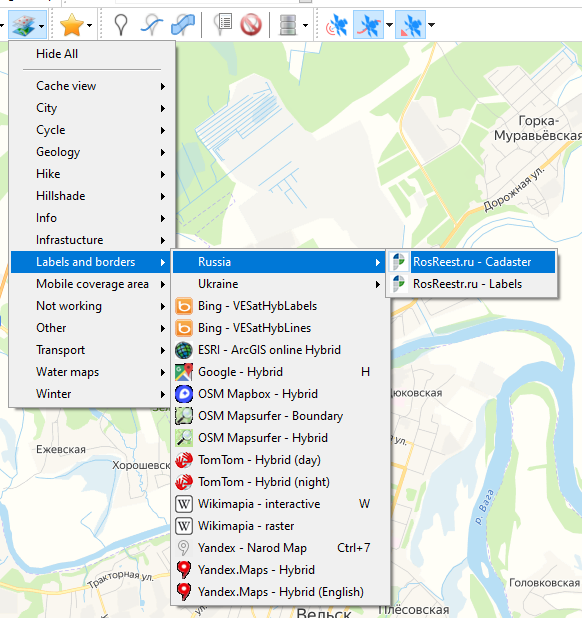The height and width of the screenshot is (618, 582).
Task: Open GPS track icon dropdown arrow
Action: pos(389,25)
